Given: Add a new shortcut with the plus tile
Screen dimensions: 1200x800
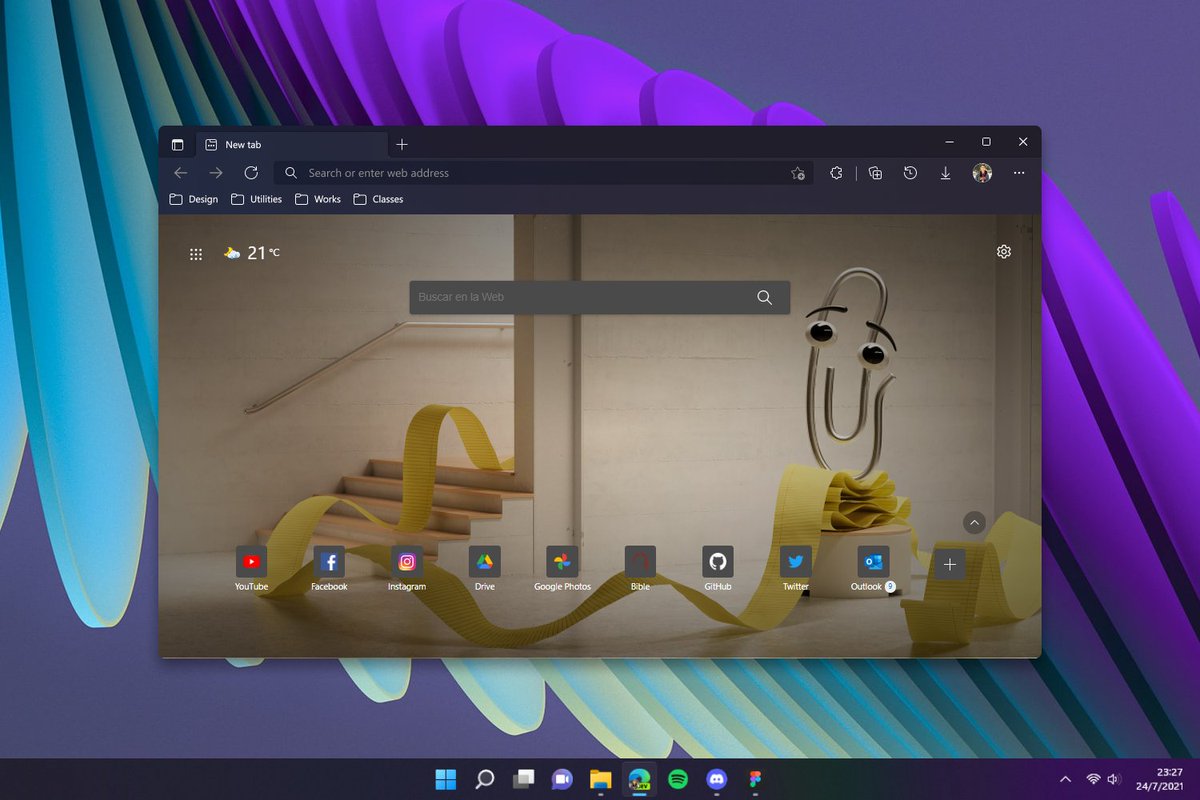Looking at the screenshot, I should pyautogui.click(x=949, y=563).
